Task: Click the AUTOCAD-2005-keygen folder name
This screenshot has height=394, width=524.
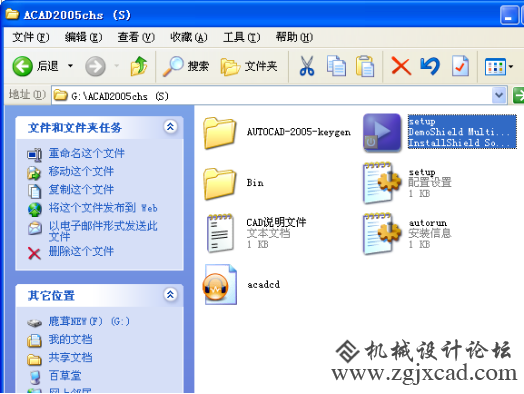Action: pyautogui.click(x=299, y=132)
